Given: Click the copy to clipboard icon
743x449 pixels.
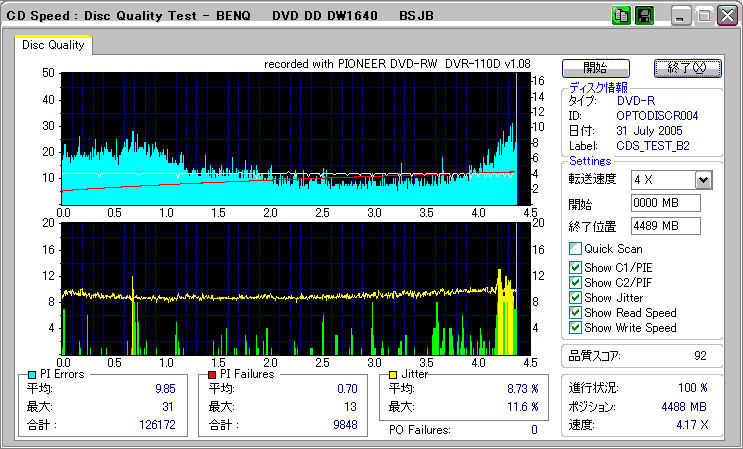Looking at the screenshot, I should click(621, 15).
